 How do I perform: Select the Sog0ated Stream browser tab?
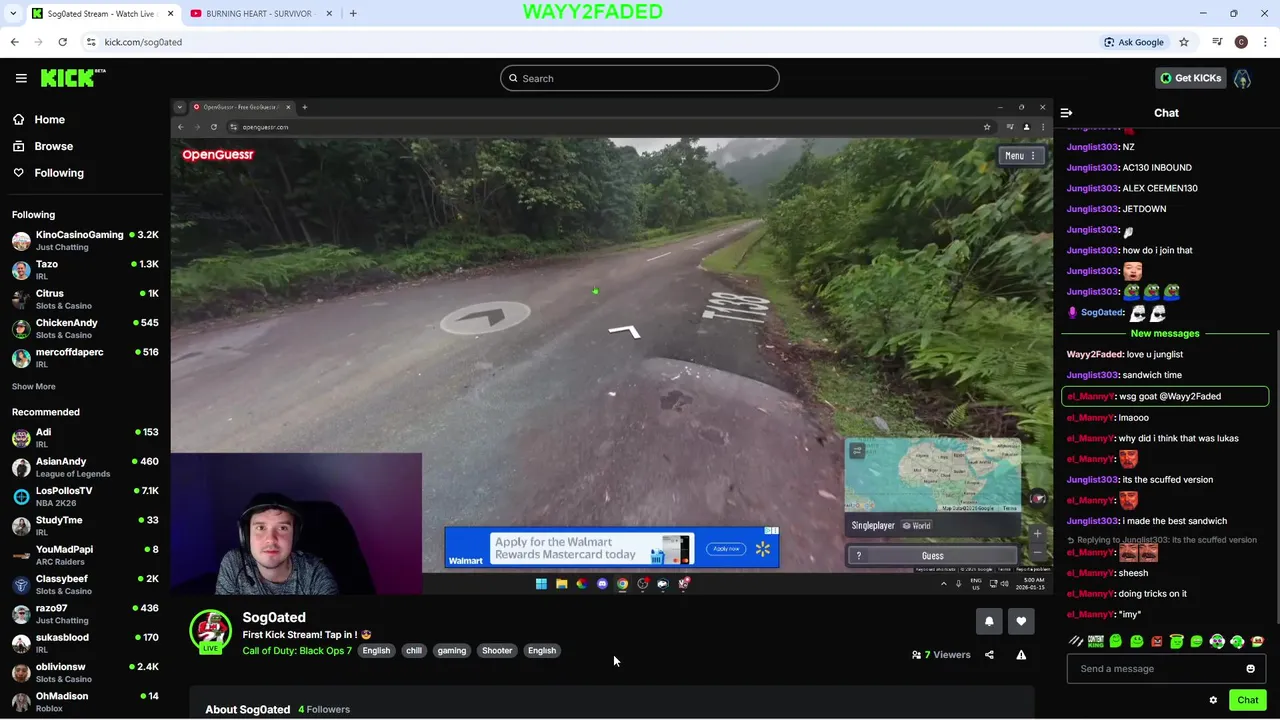[101, 13]
